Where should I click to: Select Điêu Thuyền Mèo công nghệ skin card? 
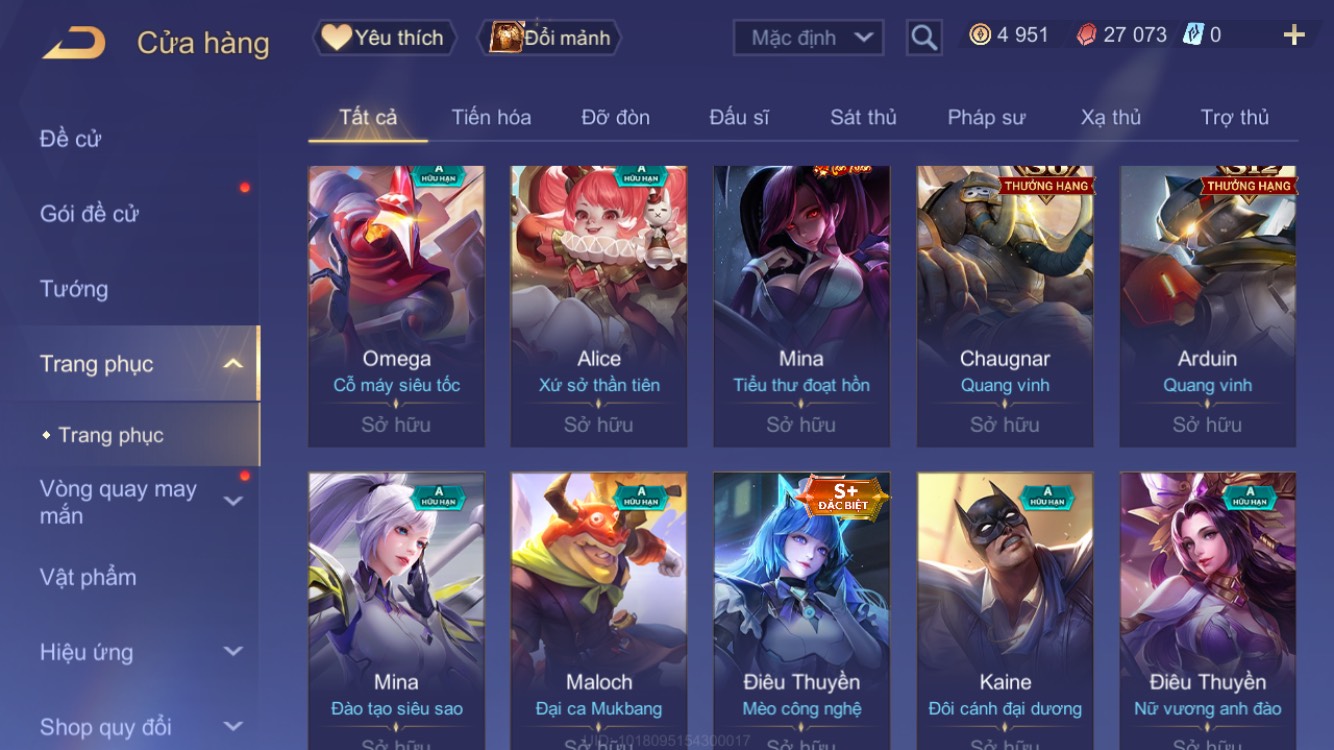[x=802, y=611]
